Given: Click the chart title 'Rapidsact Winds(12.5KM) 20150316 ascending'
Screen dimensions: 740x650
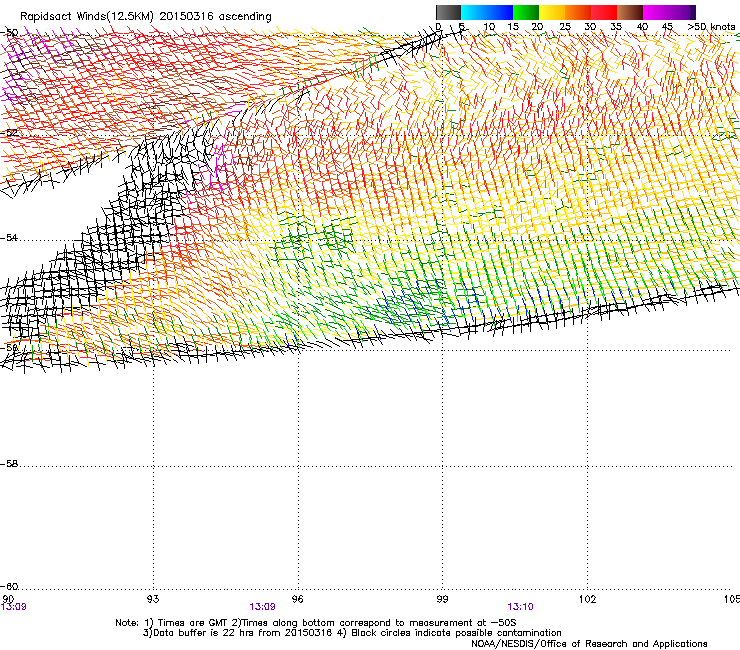Looking at the screenshot, I should tap(145, 17).
